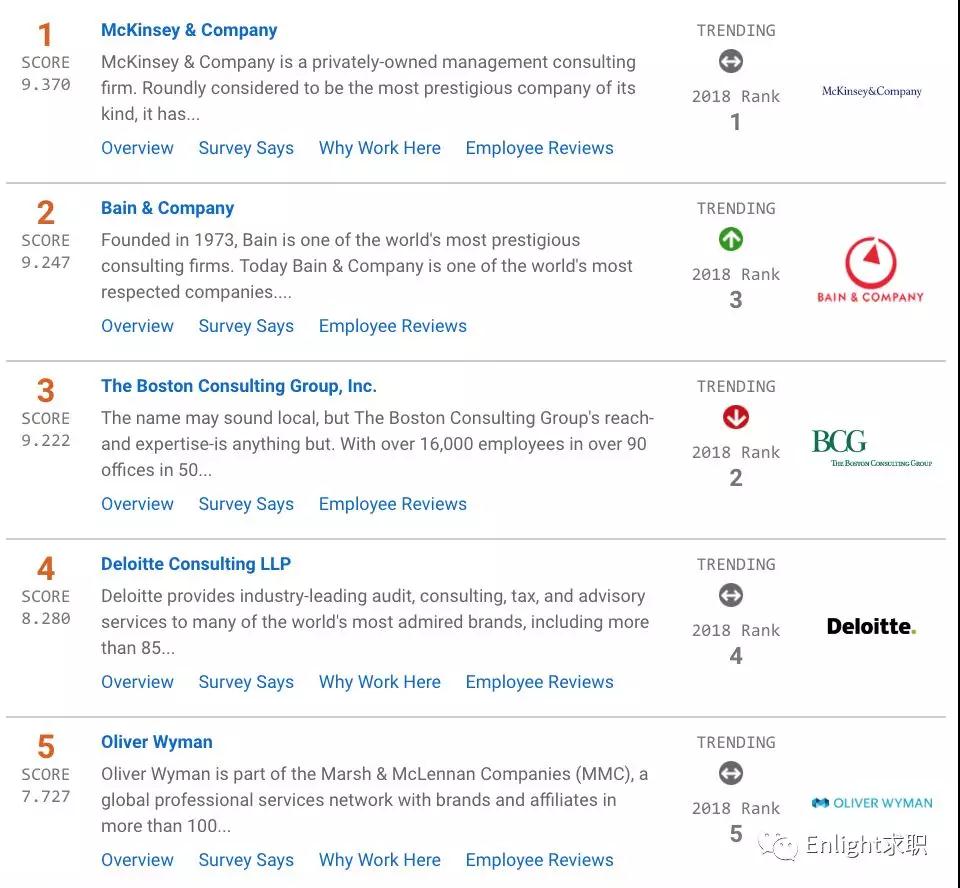Screen dimensions: 960x888
Task: Open the McKinsey & Company title link
Action: point(189,30)
